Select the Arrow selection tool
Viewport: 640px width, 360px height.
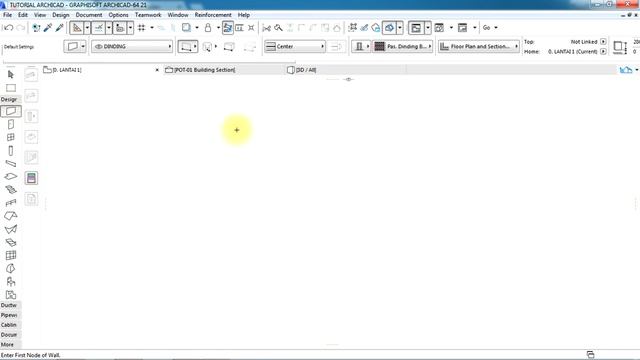click(11, 74)
